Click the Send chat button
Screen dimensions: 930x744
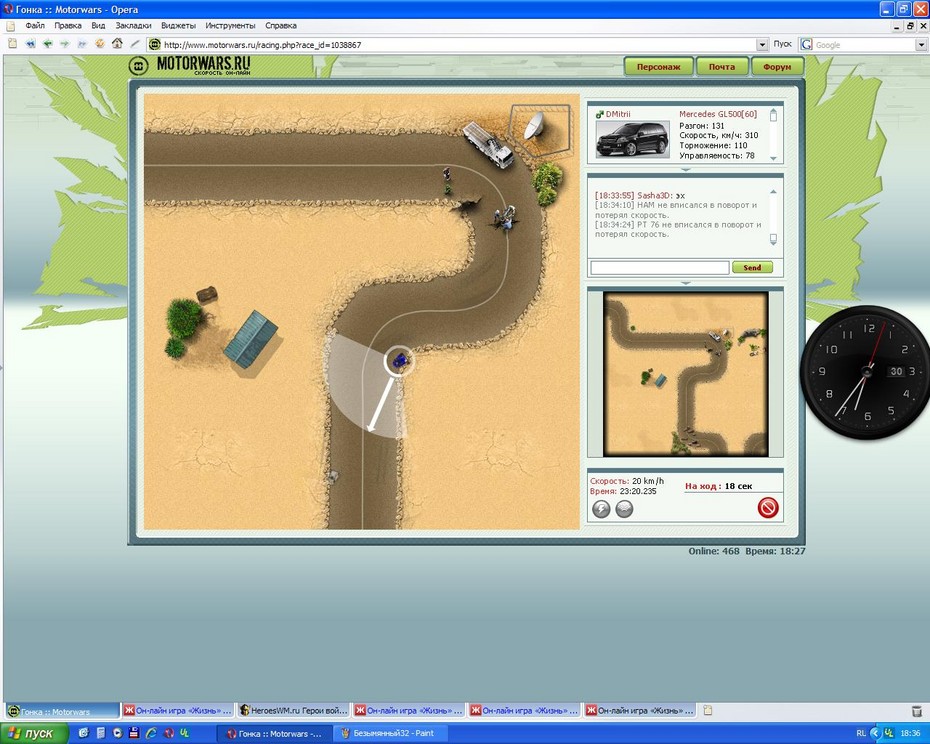752,268
